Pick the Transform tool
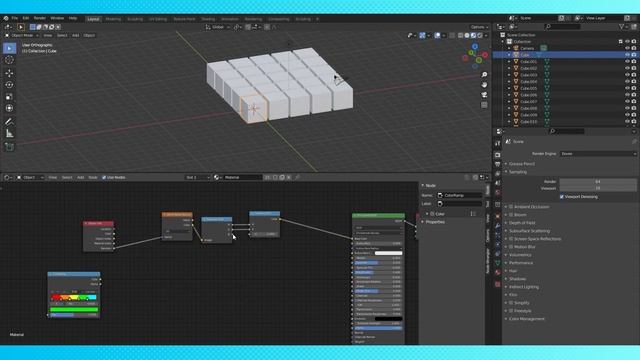Image resolution: width=640 pixels, height=360 pixels. 9,108
